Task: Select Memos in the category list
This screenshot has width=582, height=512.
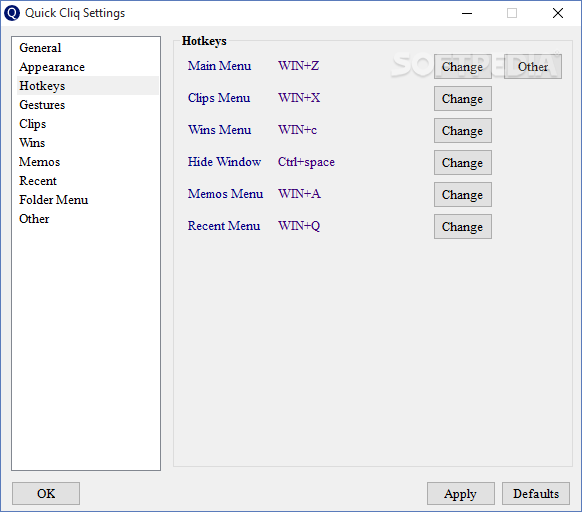Action: (88, 162)
